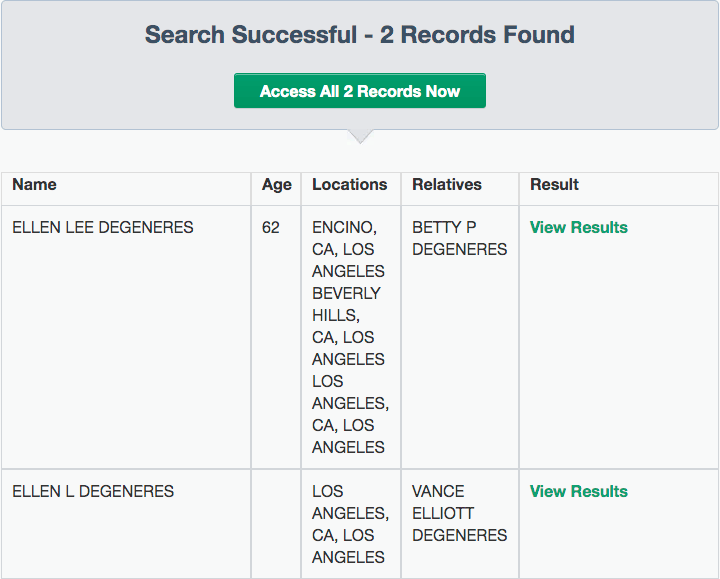Click the Result column header
The width and height of the screenshot is (720, 579).
click(554, 184)
